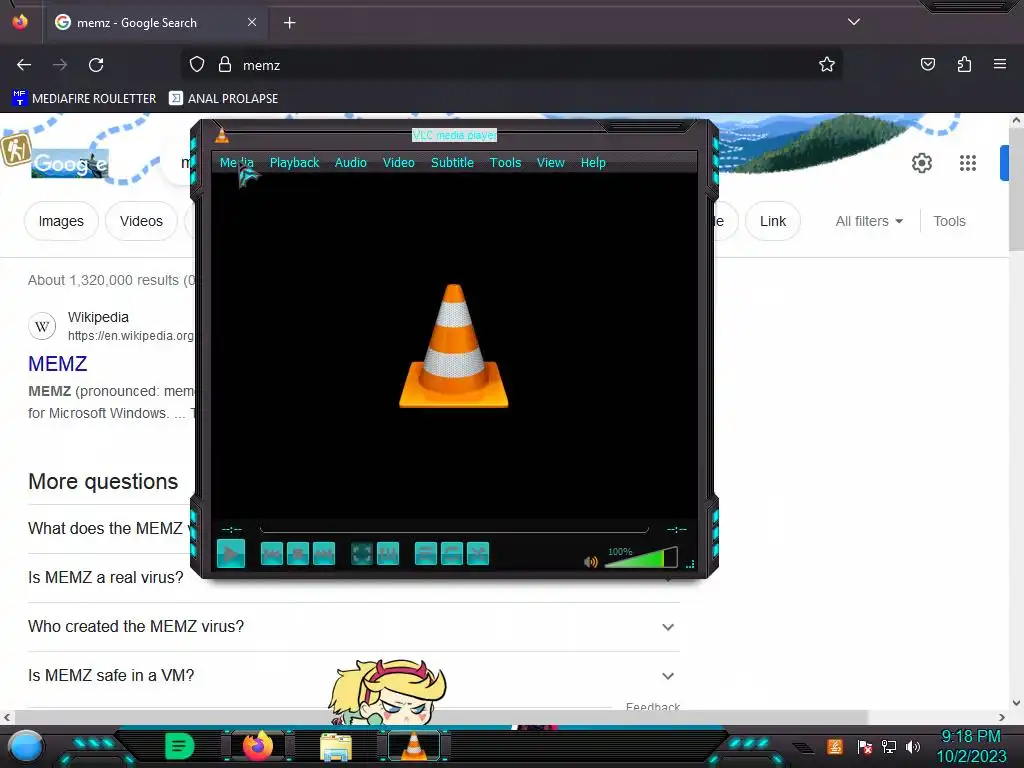1024x768 pixels.
Task: Click the Google doodle logo
Action: click(69, 163)
